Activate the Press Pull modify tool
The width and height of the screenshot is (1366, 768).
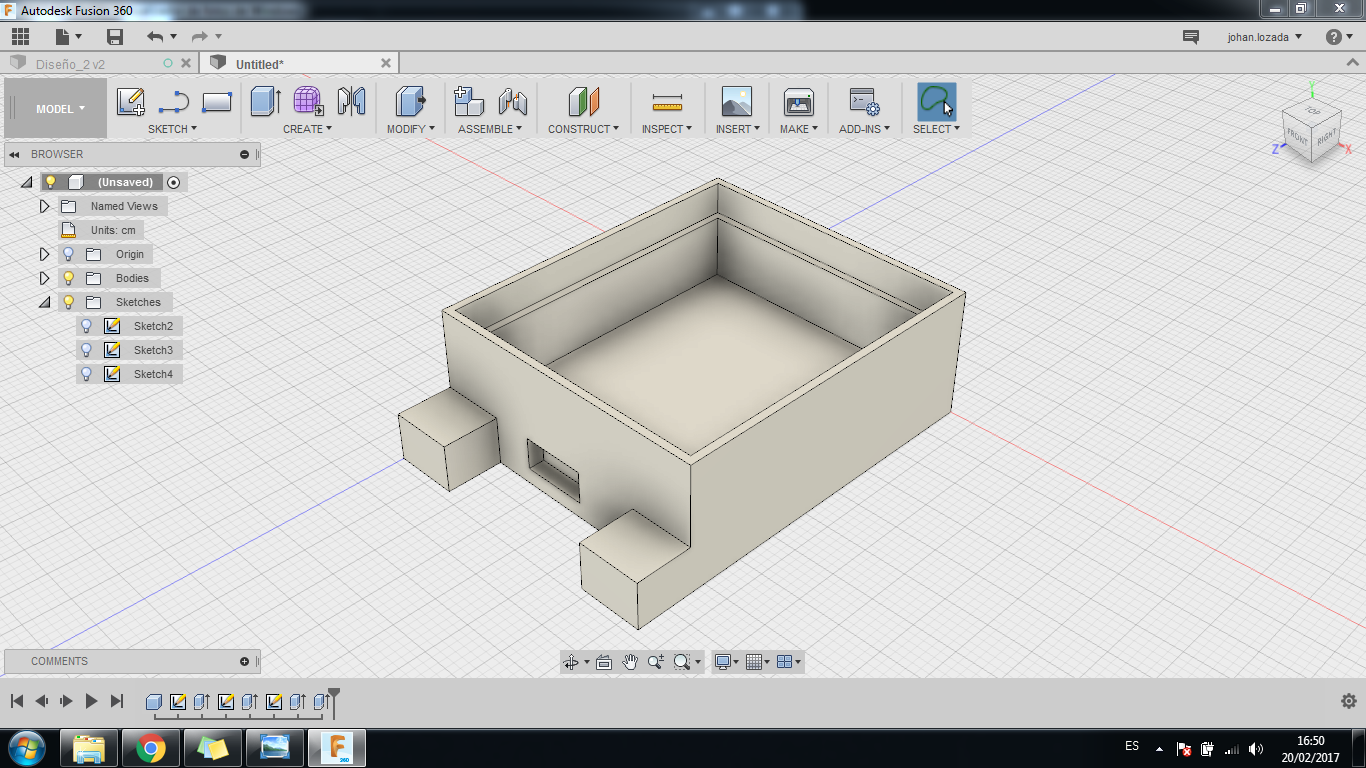(410, 102)
